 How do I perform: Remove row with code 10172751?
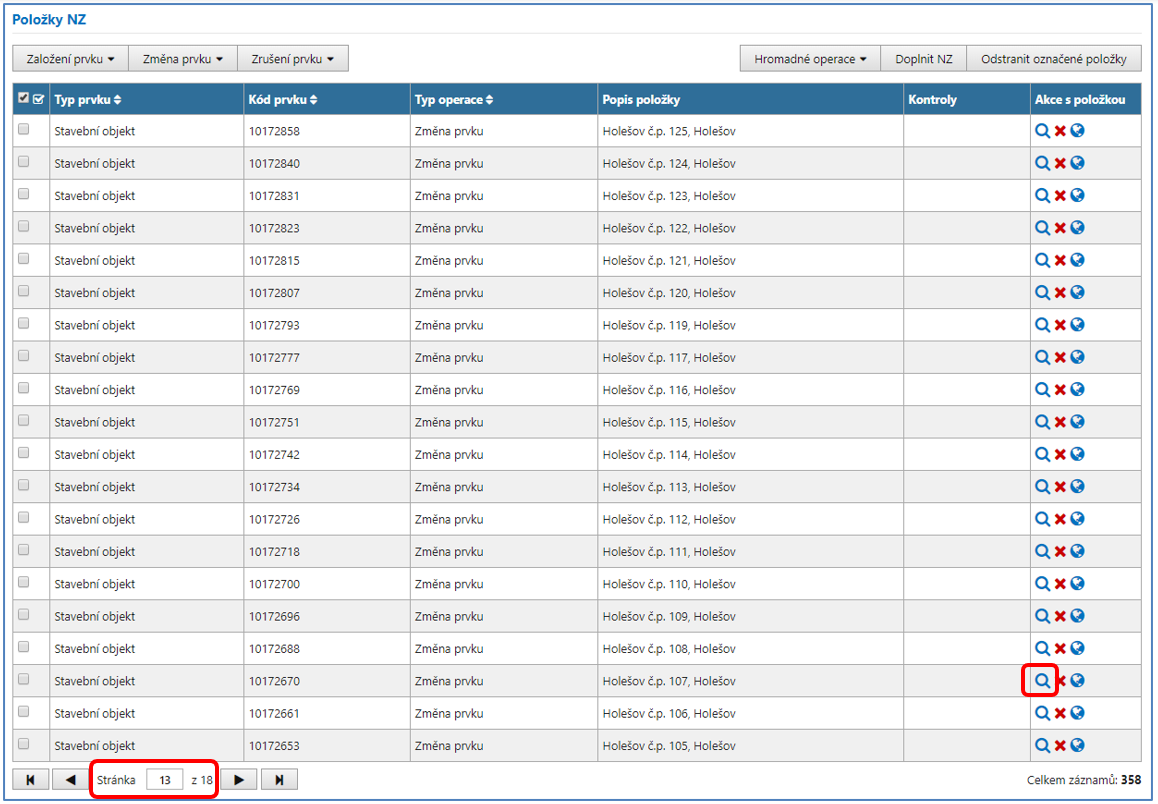1060,422
